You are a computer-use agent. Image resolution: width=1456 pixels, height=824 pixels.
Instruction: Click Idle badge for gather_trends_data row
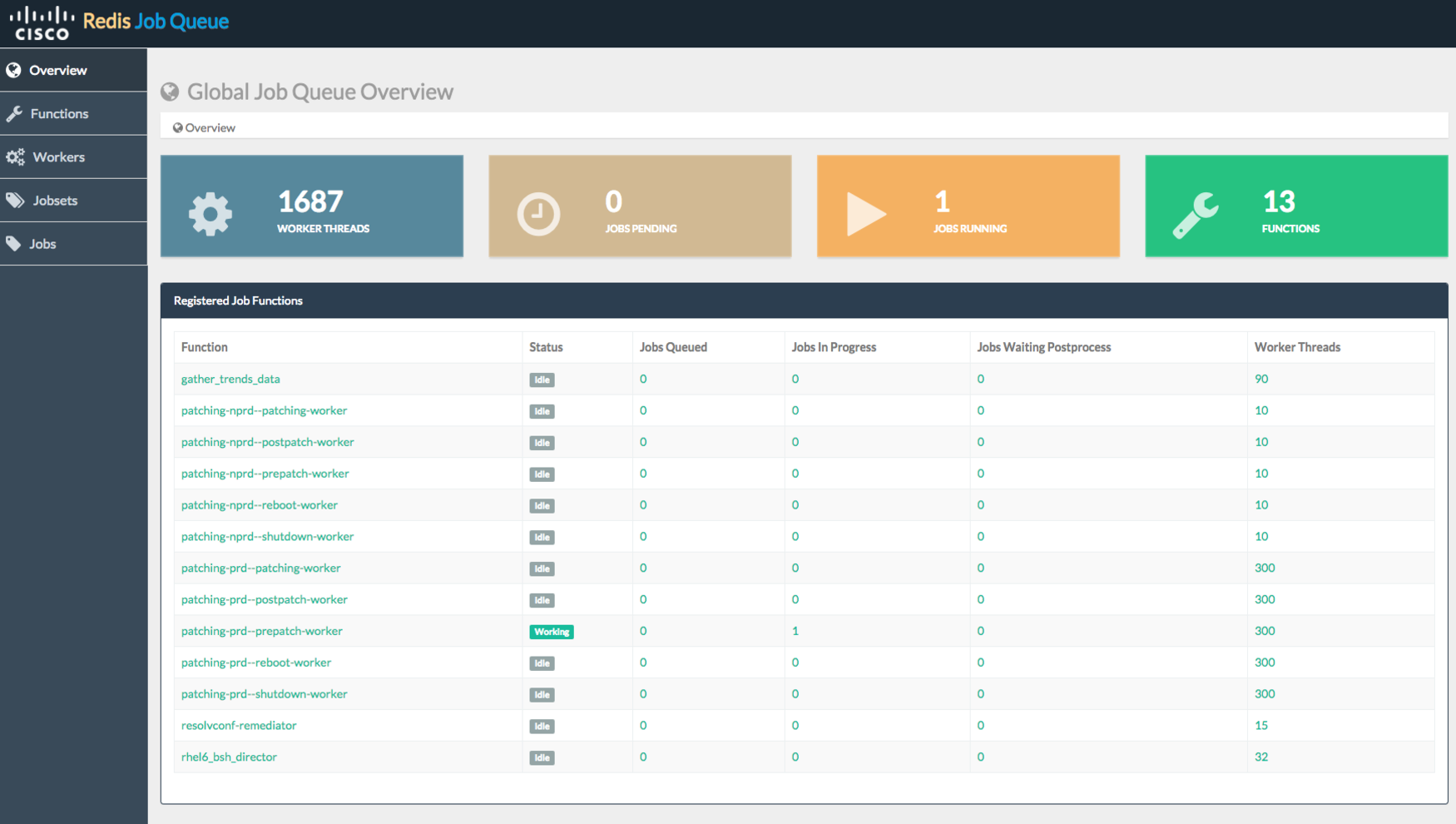tap(542, 380)
